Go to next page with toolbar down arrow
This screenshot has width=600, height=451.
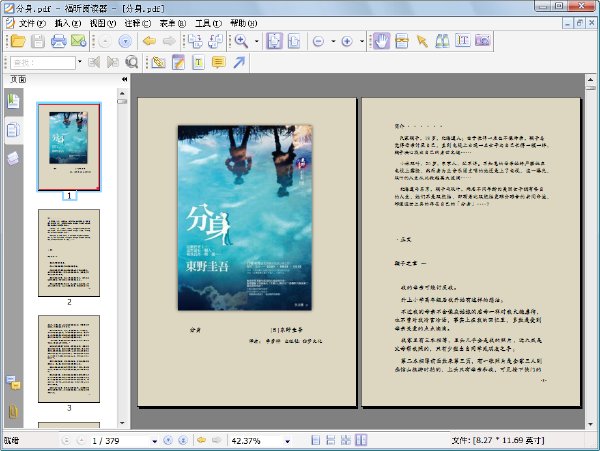125,41
